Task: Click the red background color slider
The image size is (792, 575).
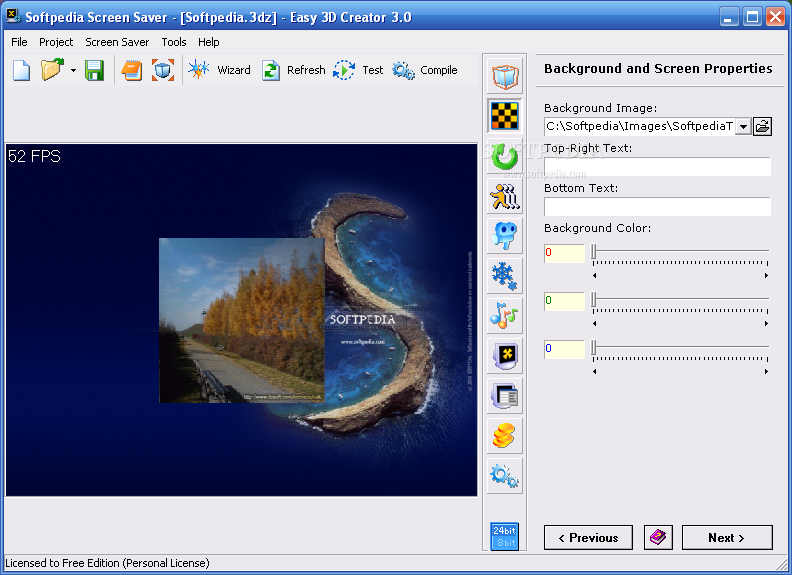Action: [x=680, y=254]
